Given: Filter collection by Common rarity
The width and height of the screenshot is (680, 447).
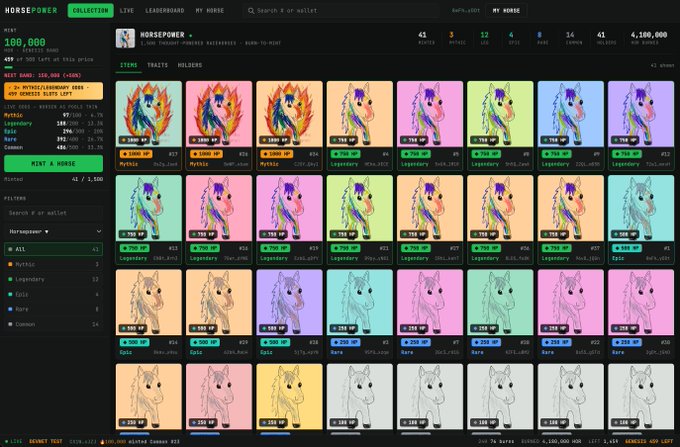Looking at the screenshot, I should tap(53, 324).
